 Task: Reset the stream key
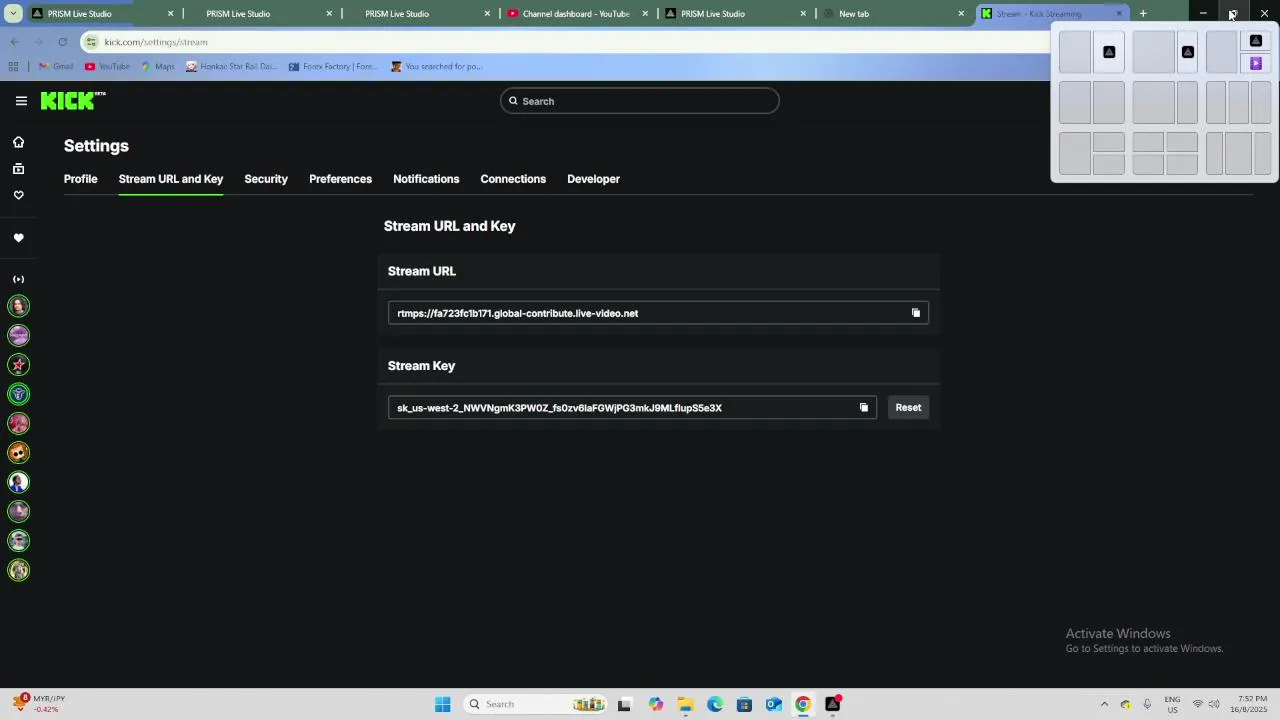(x=908, y=407)
